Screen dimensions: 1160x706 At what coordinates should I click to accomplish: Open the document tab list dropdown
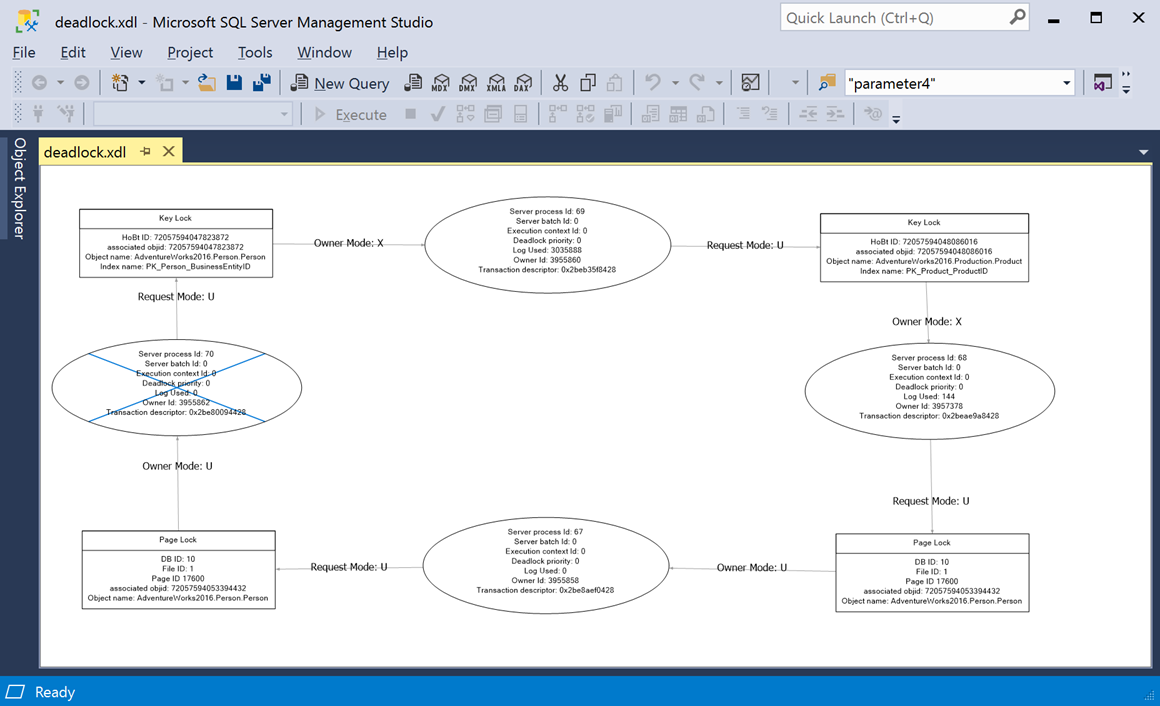click(x=1143, y=152)
